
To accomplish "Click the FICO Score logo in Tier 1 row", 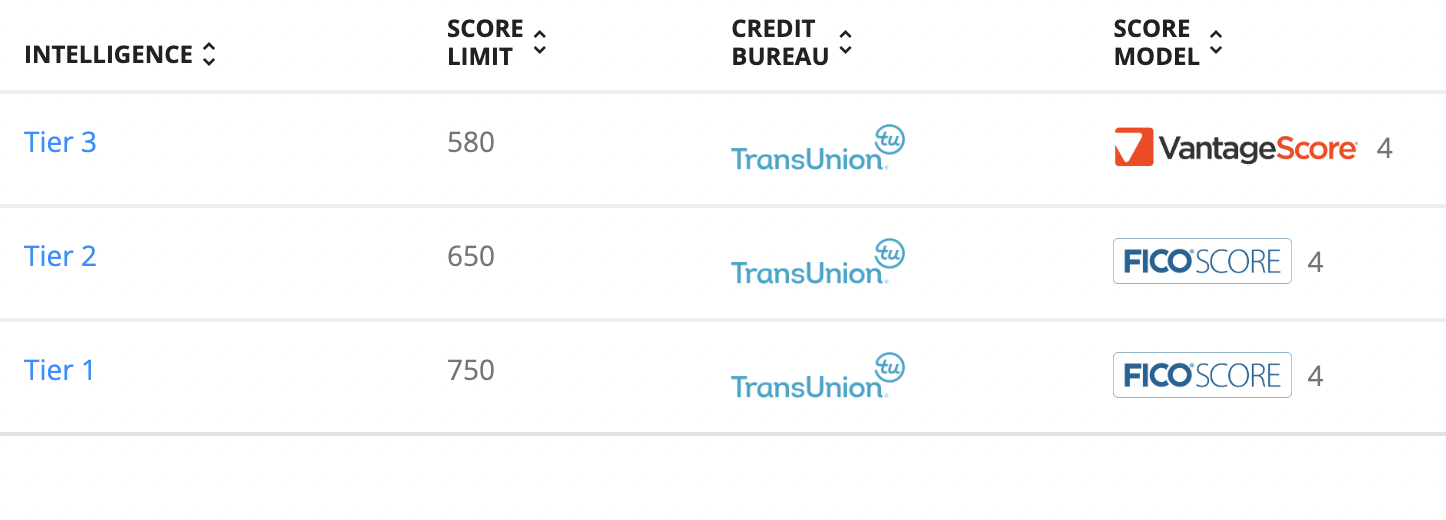I will 1202,375.
